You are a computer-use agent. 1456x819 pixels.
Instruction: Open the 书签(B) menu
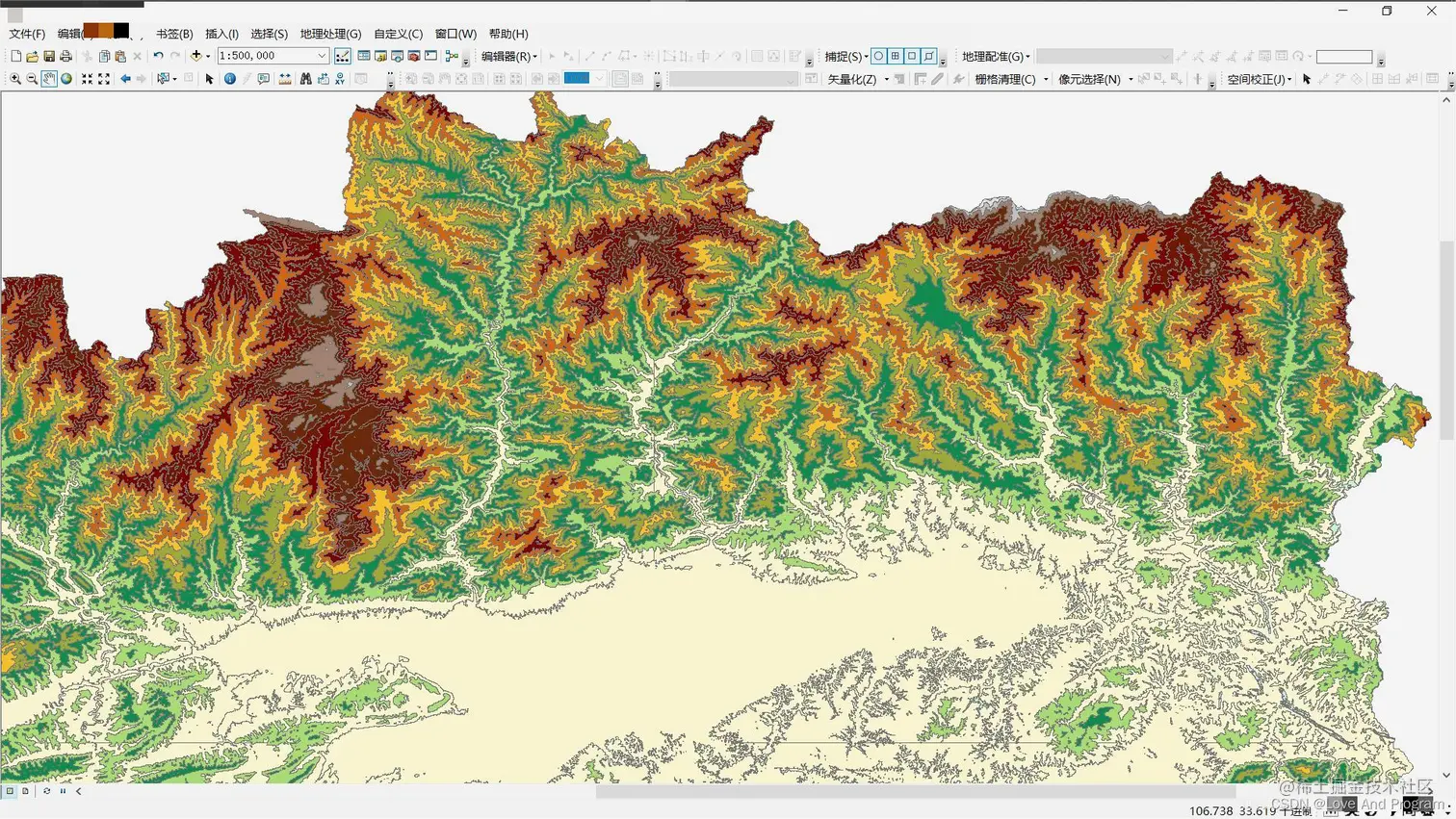click(174, 34)
